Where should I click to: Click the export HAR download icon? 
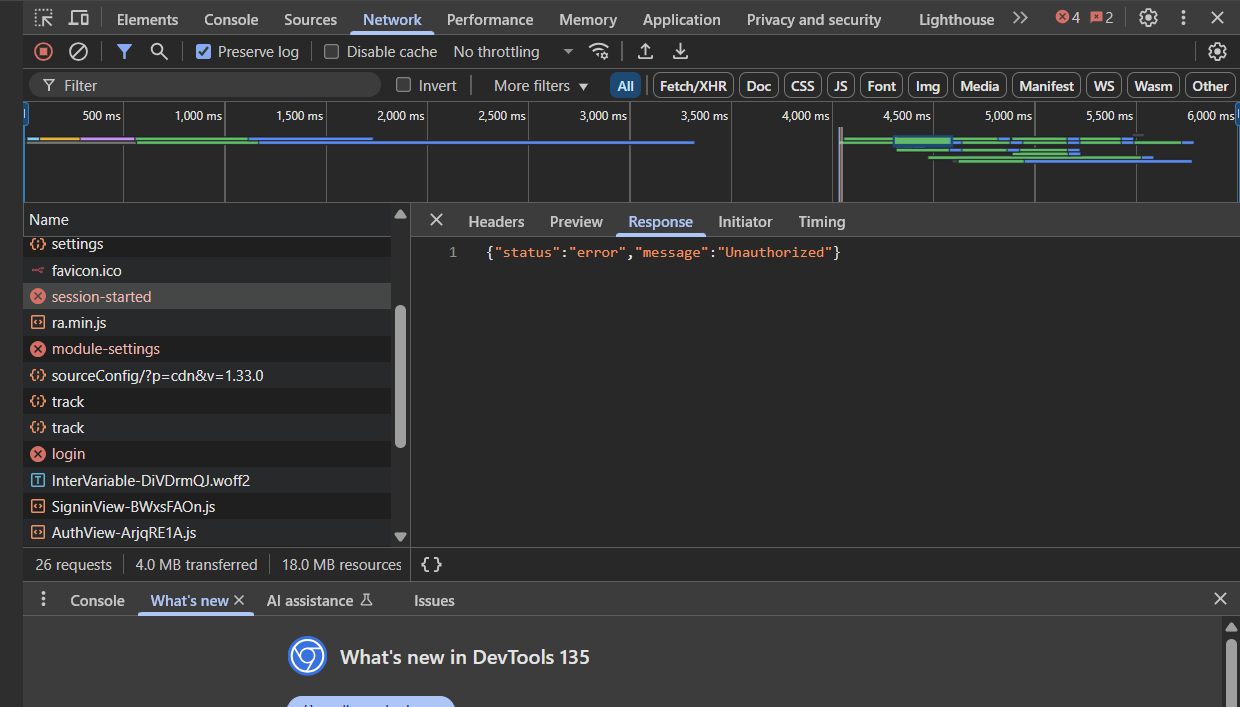coord(680,52)
